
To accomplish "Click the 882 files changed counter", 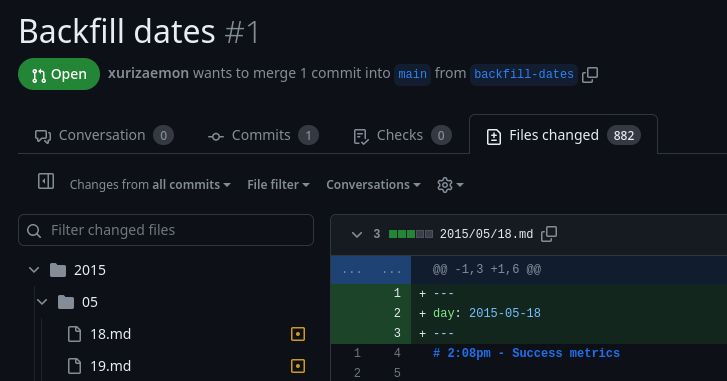I will tap(624, 135).
